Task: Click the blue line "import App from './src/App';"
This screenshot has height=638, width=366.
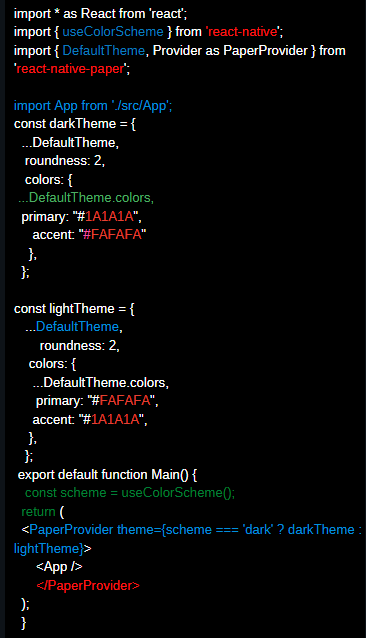Action: (93, 106)
